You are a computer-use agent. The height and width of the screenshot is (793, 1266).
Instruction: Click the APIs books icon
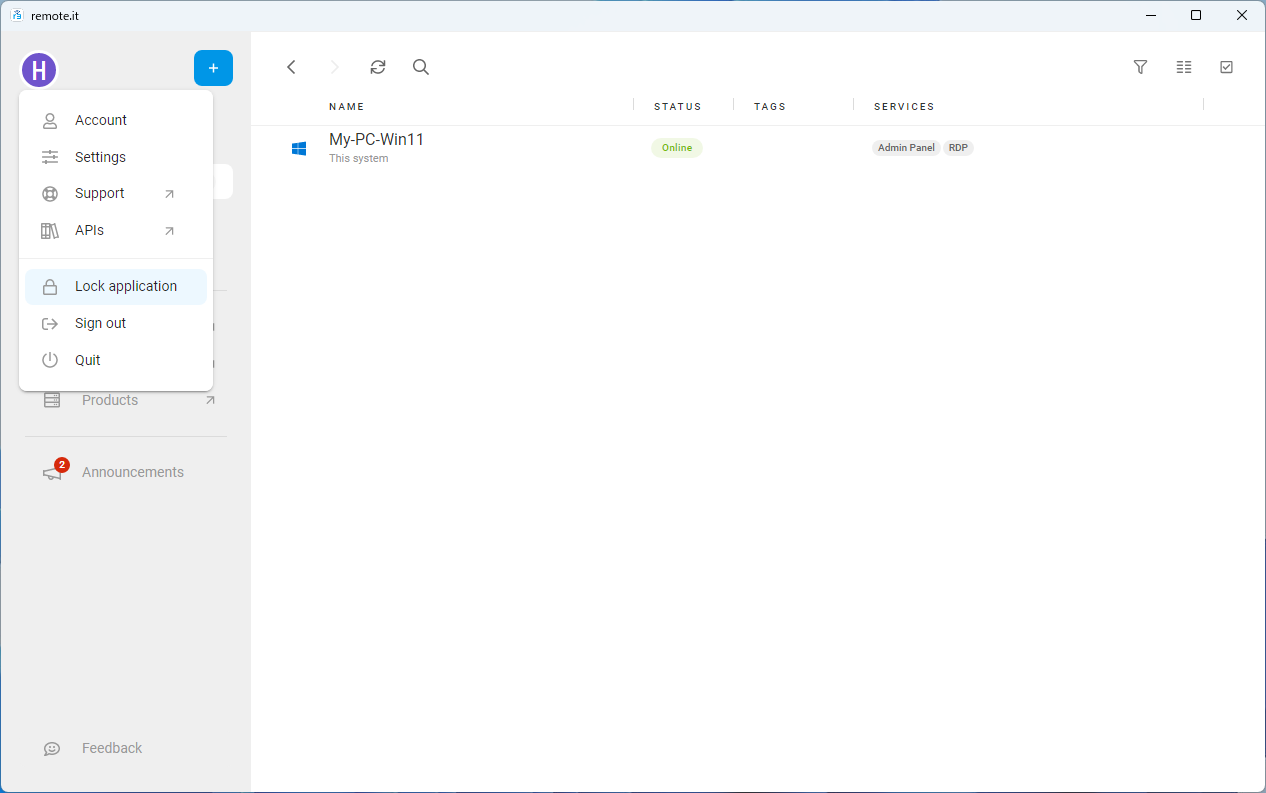click(50, 231)
